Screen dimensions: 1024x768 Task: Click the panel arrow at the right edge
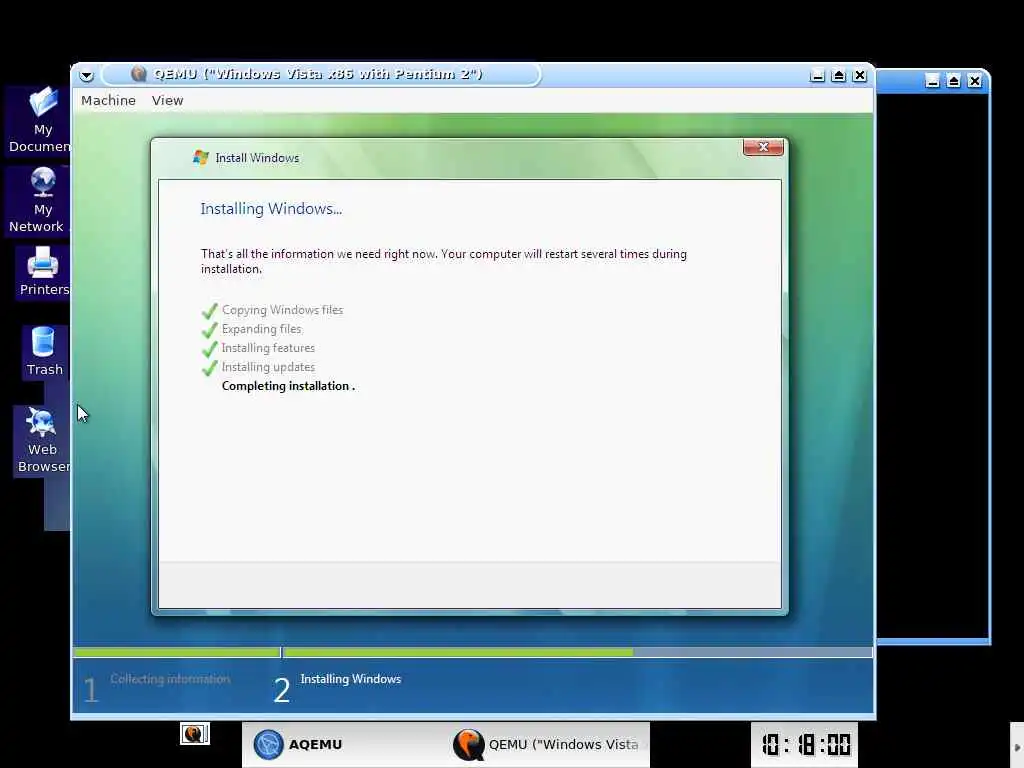tap(1017, 747)
